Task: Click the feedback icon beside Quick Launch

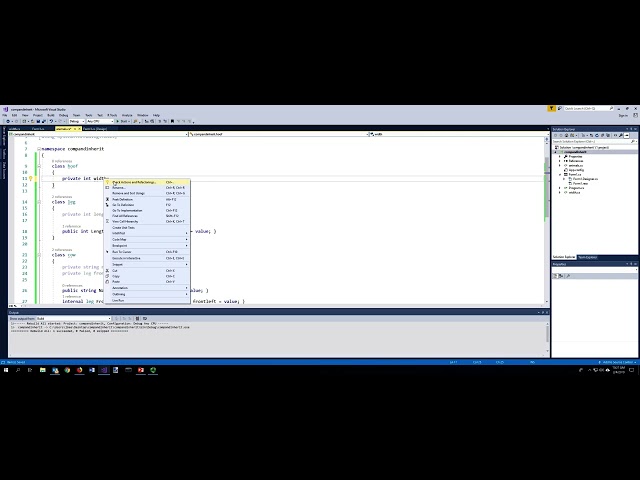Action: [x=560, y=109]
